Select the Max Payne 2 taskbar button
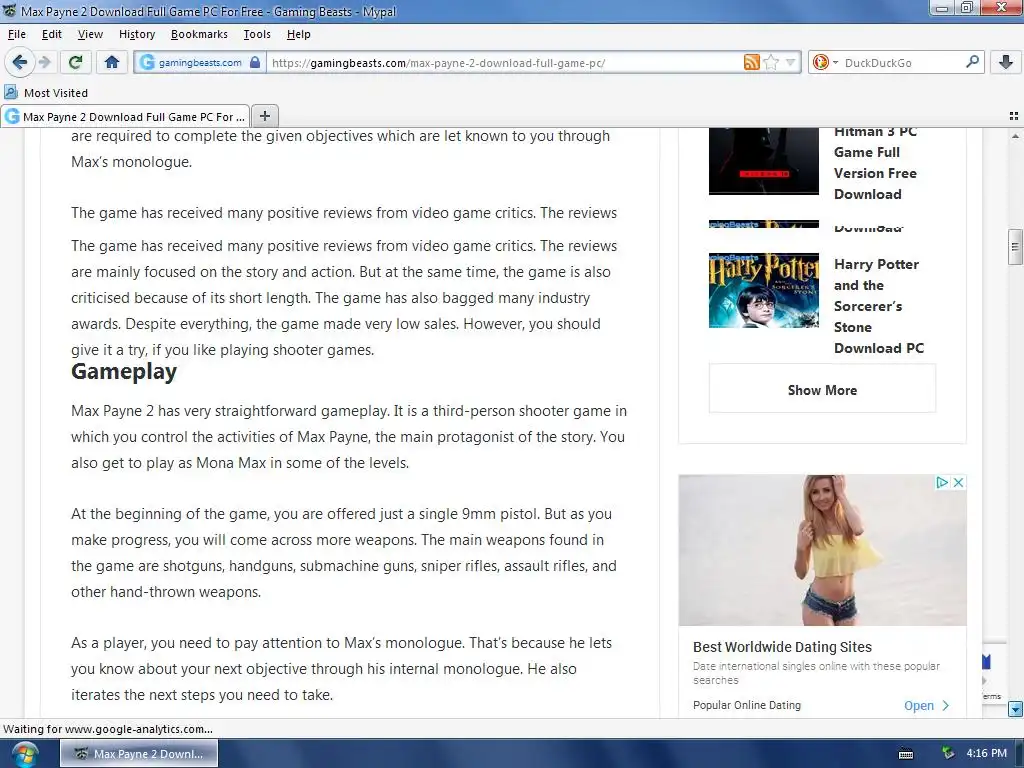The width and height of the screenshot is (1024, 768). tap(139, 754)
